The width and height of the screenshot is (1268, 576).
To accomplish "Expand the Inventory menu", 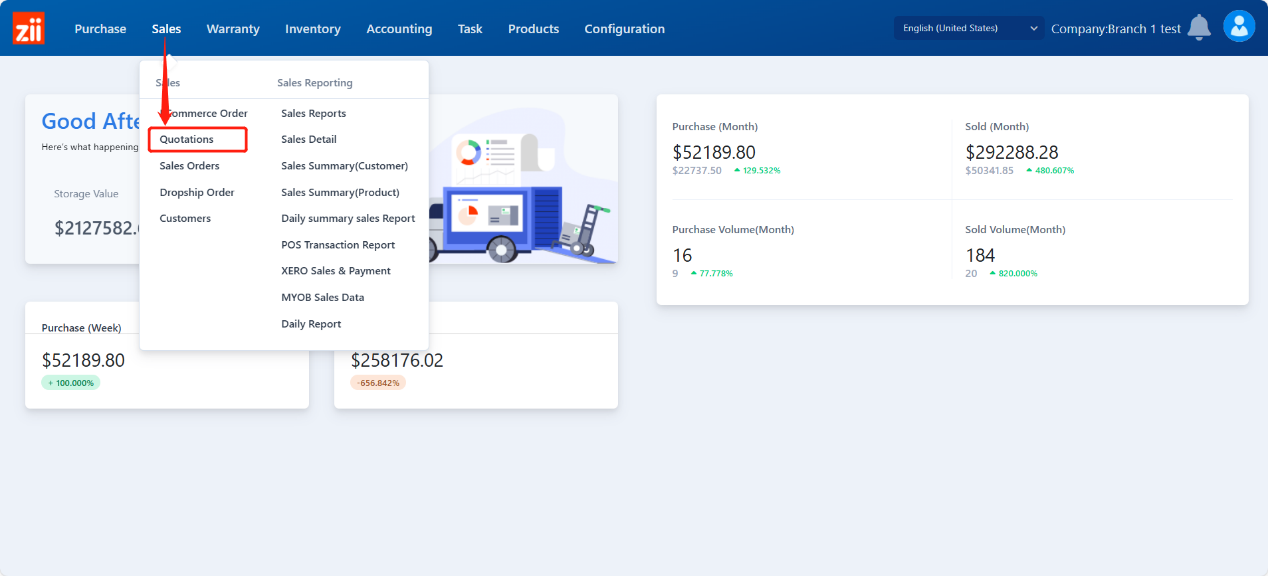I will pos(312,29).
